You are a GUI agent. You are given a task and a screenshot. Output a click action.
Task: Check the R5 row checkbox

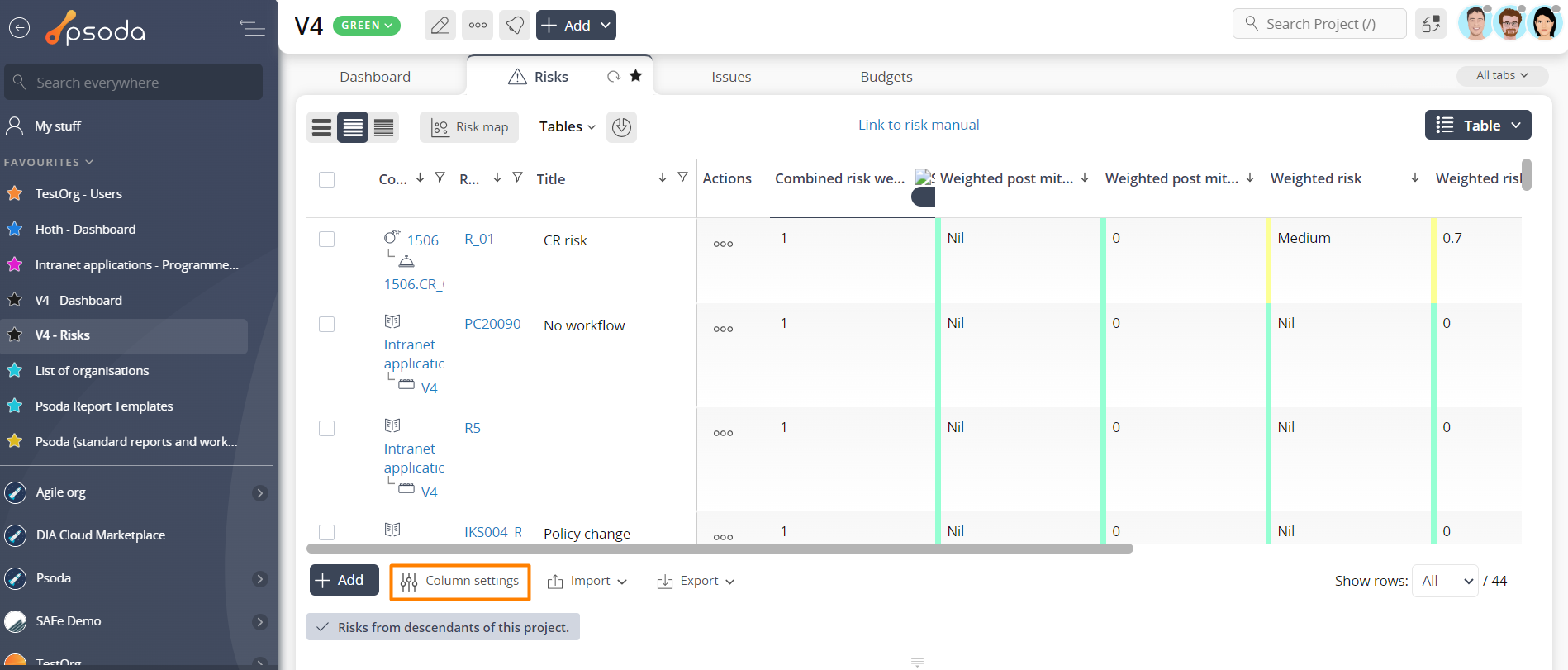(x=327, y=428)
